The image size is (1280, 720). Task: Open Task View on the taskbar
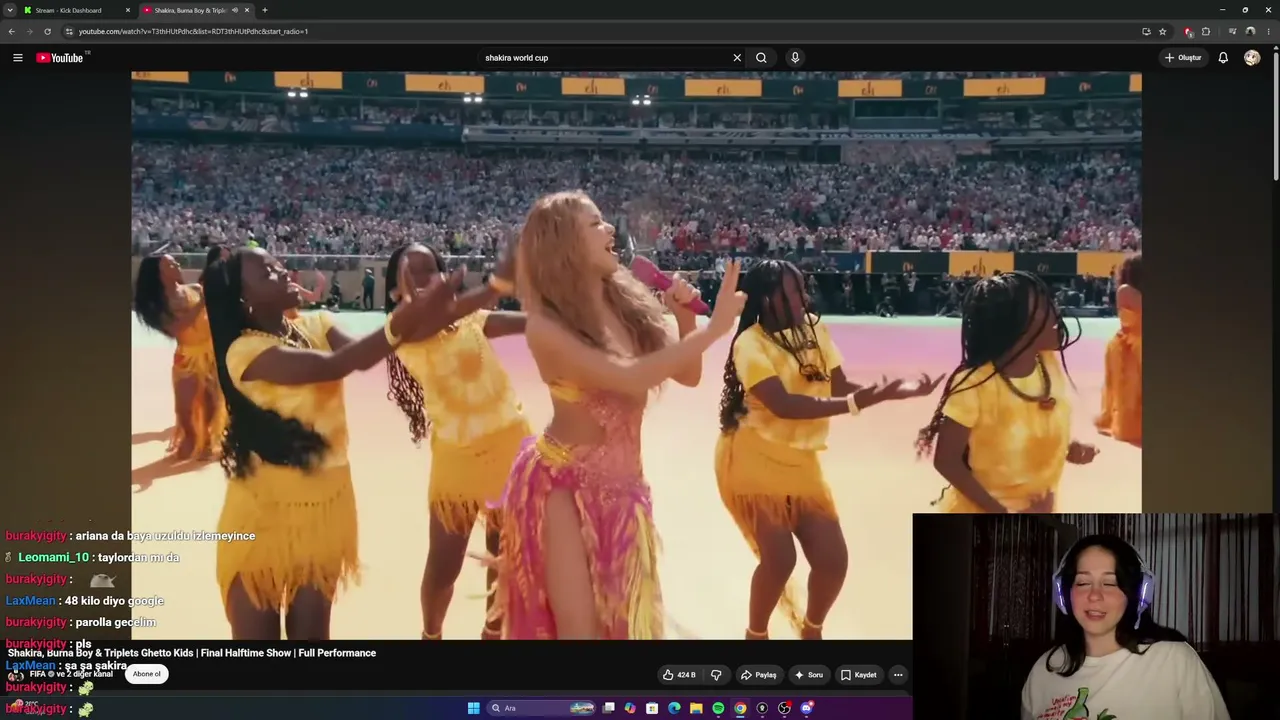pos(608,708)
